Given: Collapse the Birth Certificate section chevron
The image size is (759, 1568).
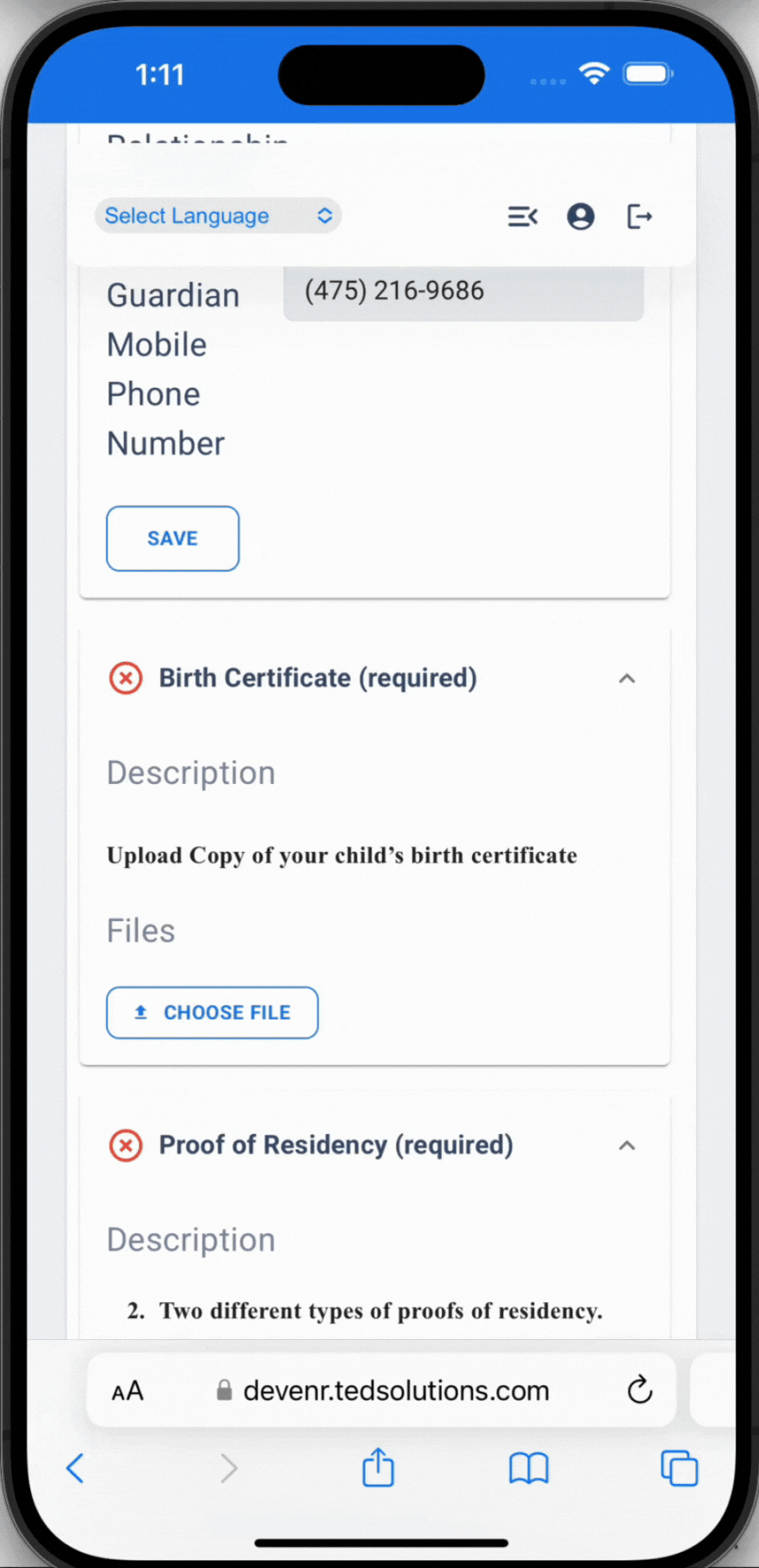Looking at the screenshot, I should pos(627,678).
